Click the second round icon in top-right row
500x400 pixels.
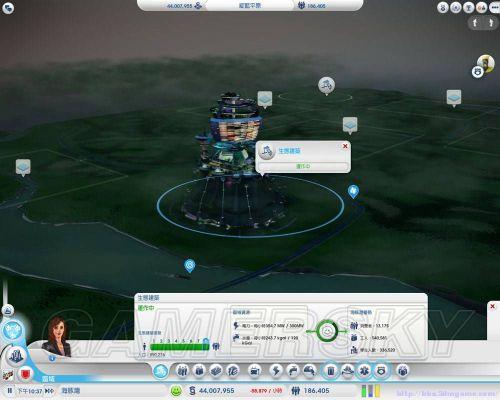[x=456, y=8]
